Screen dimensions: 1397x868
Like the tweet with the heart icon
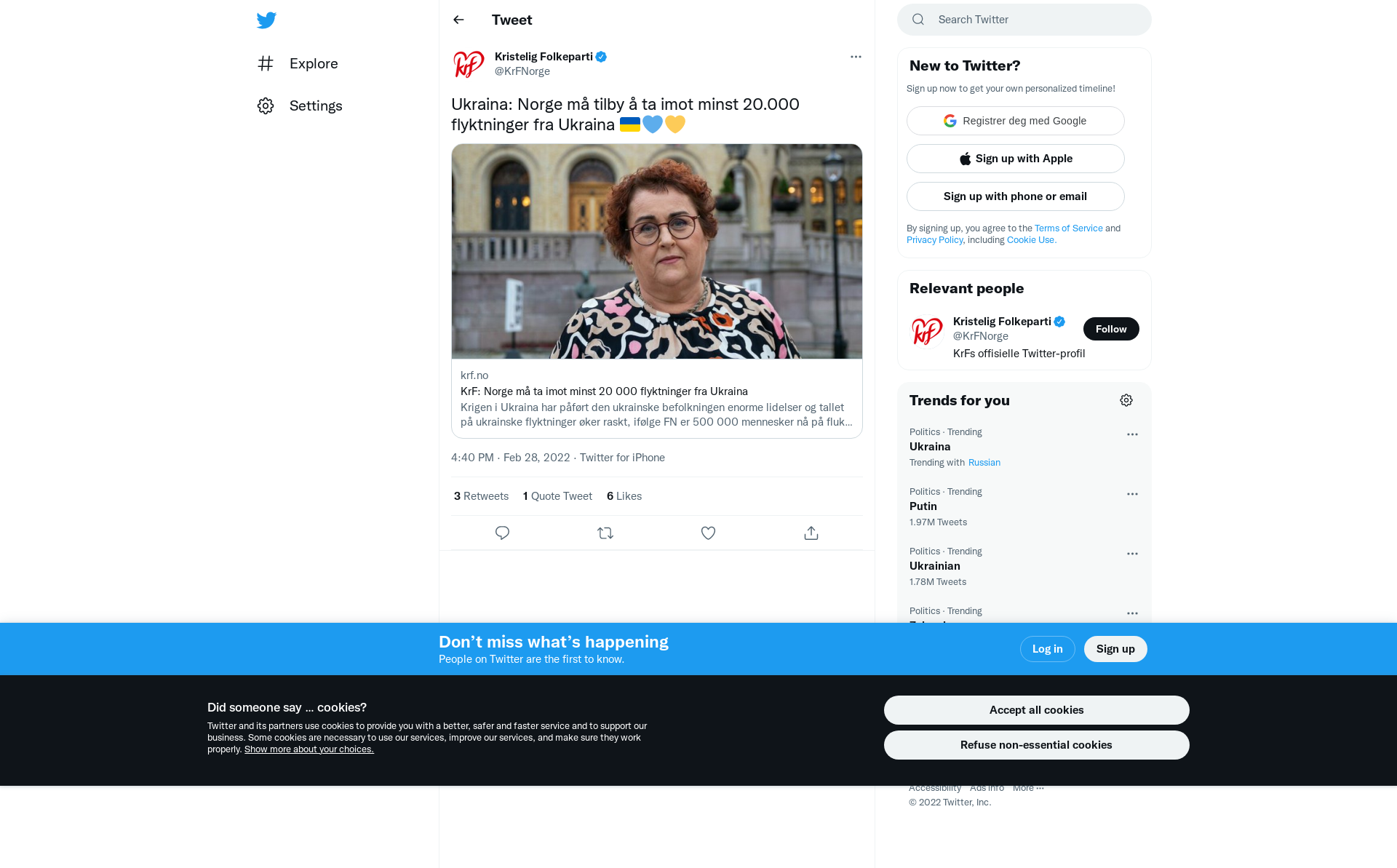point(708,533)
